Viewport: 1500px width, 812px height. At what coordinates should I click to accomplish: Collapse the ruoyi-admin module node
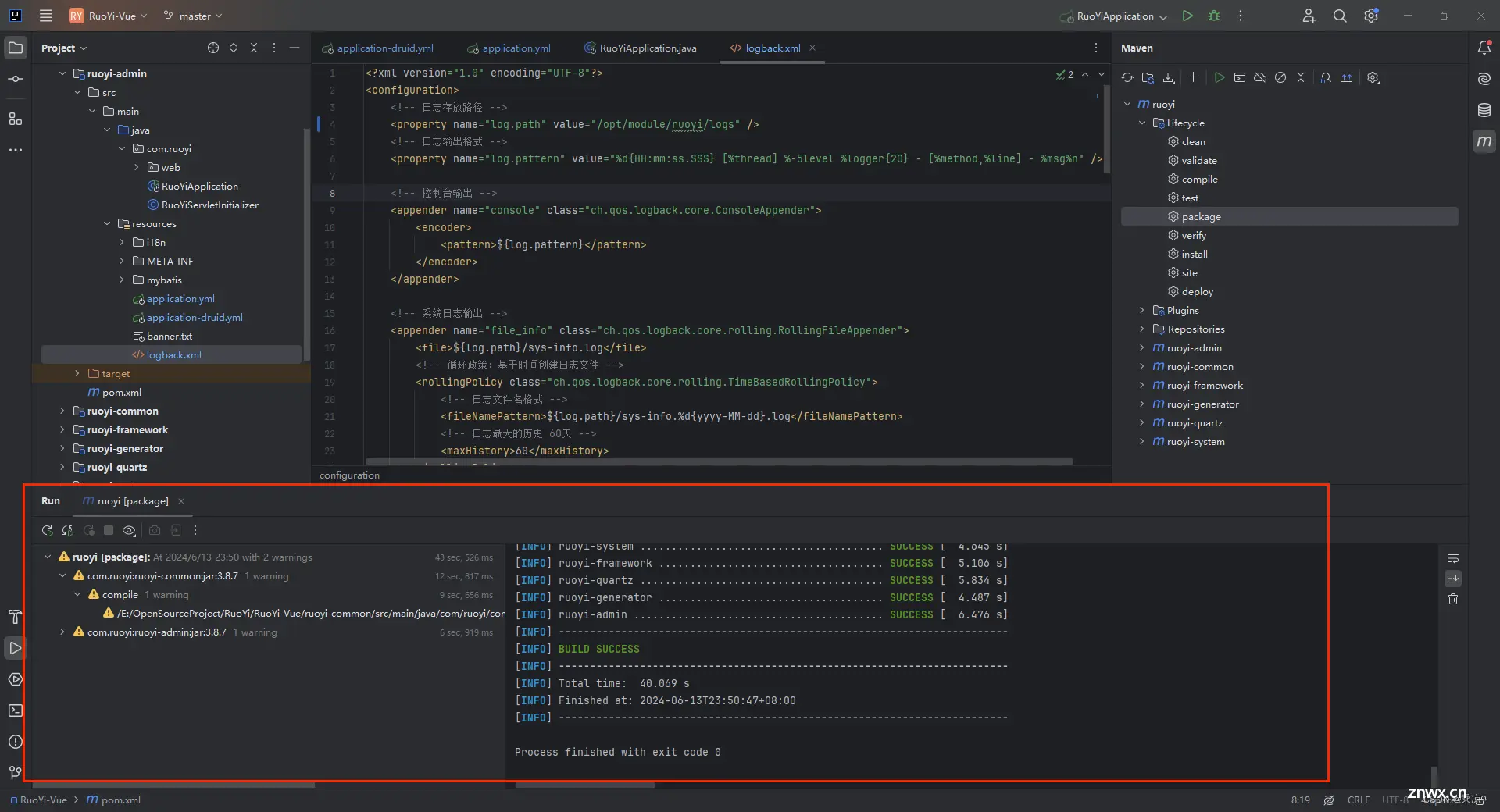point(62,73)
